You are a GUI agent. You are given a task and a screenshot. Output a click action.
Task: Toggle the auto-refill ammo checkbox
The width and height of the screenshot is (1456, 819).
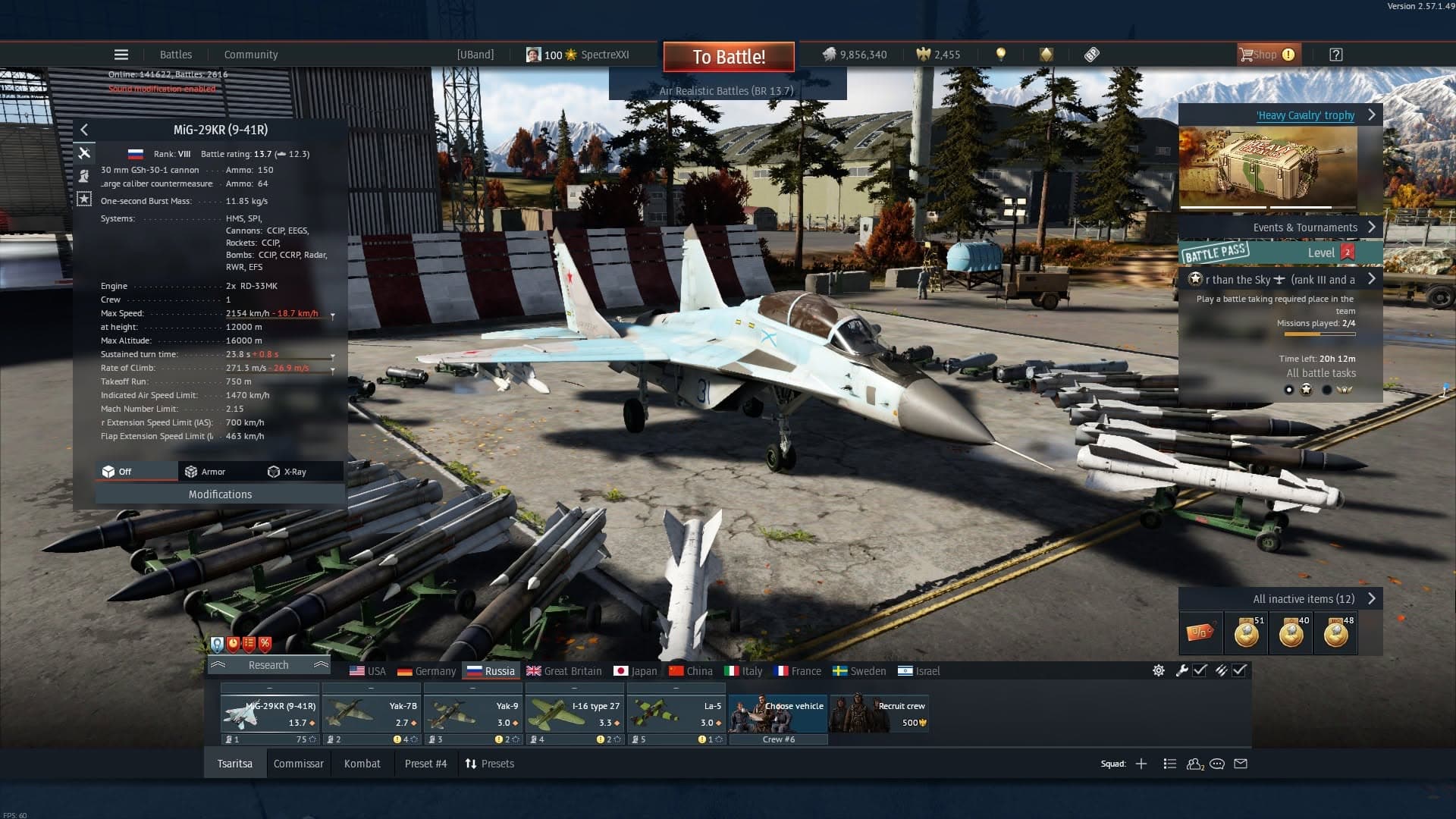point(1239,670)
